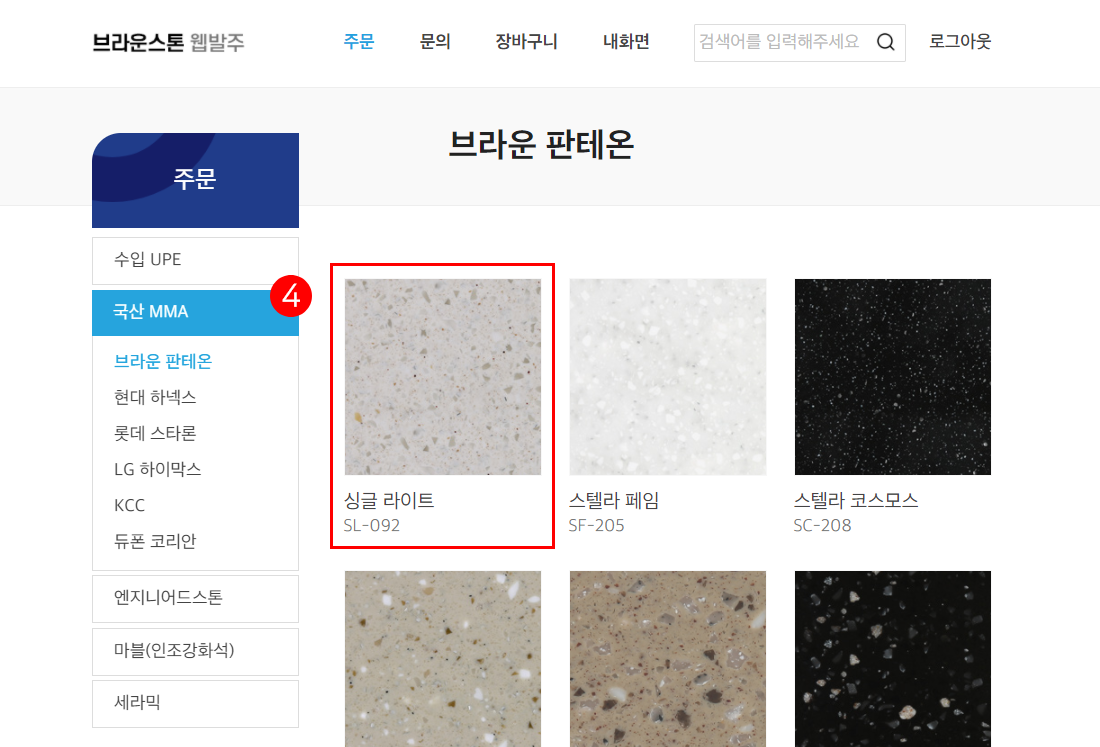Screen dimensions: 1100x747
Task: Collapse the 국산 MMA category
Action: point(195,312)
